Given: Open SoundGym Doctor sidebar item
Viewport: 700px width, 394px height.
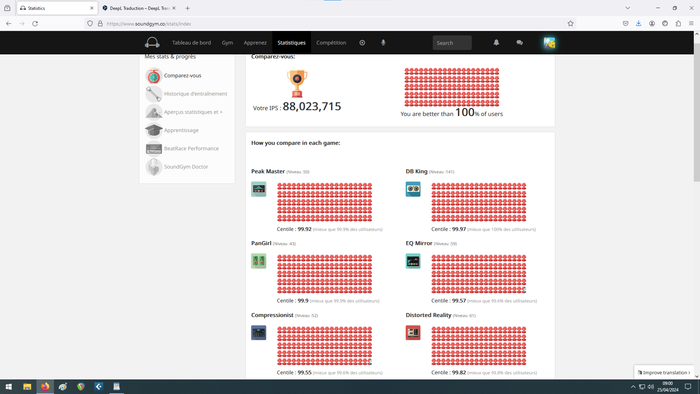Looking at the screenshot, I should pyautogui.click(x=186, y=167).
